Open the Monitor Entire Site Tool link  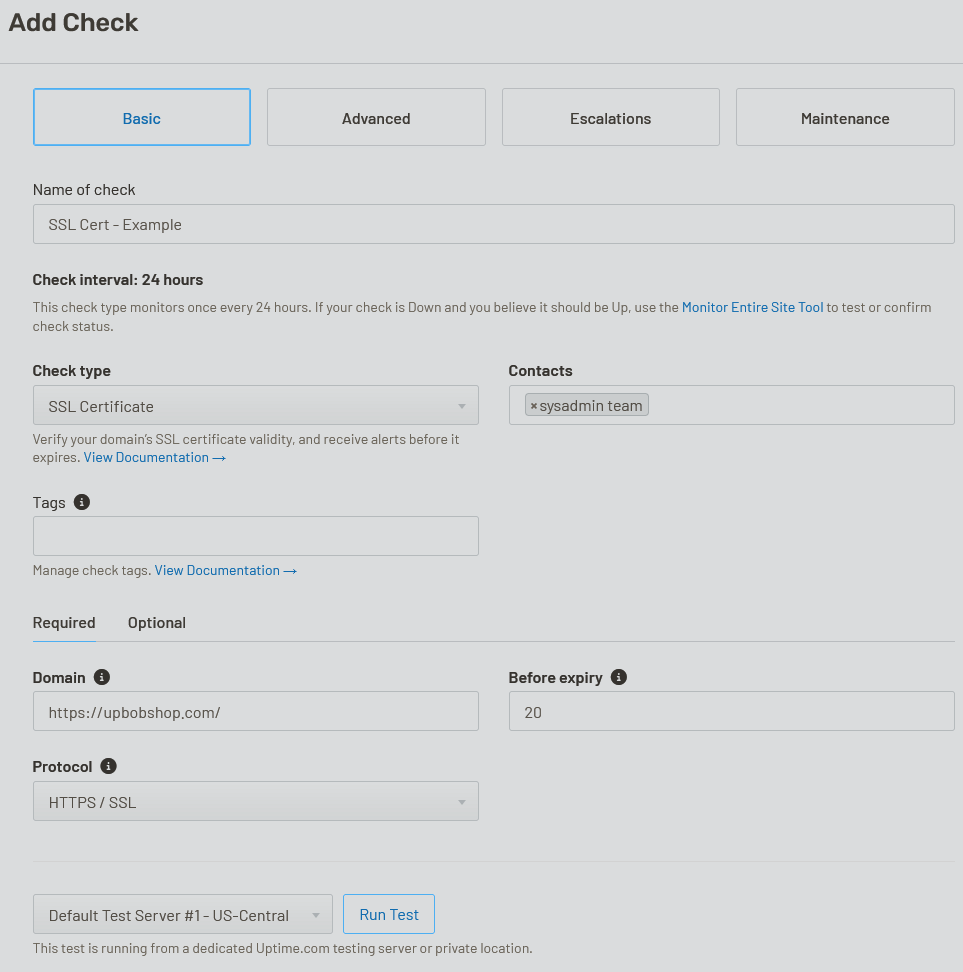point(752,307)
